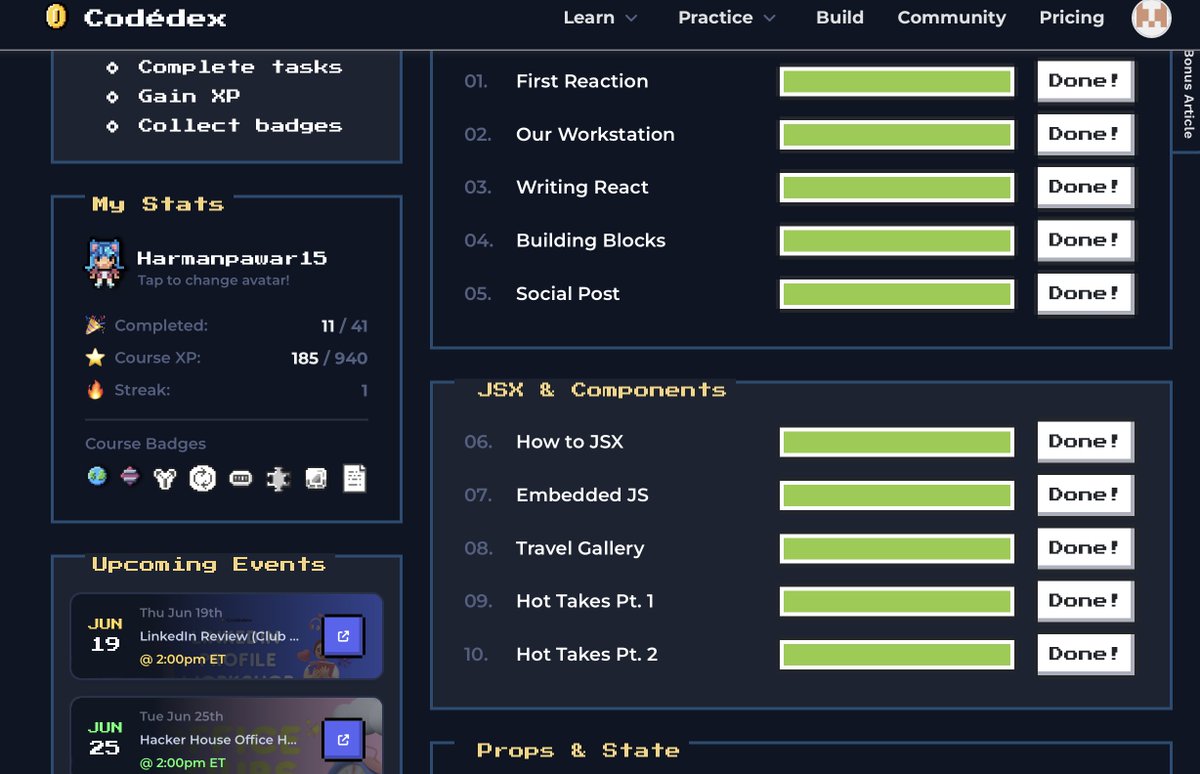
Task: Expand the Practice dropdown menu
Action: (727, 17)
